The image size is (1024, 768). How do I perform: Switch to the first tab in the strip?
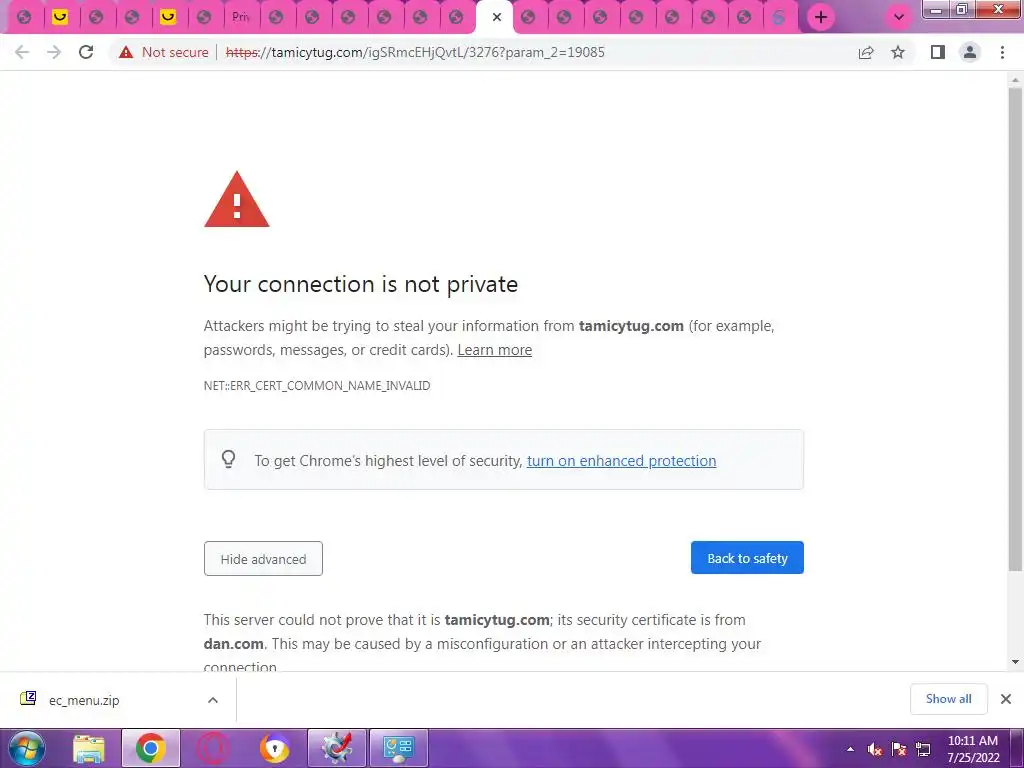pos(24,17)
